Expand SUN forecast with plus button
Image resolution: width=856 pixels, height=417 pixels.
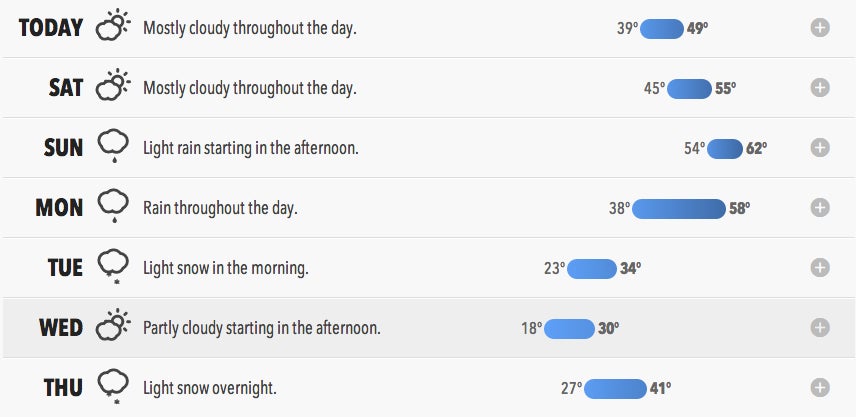tap(820, 148)
